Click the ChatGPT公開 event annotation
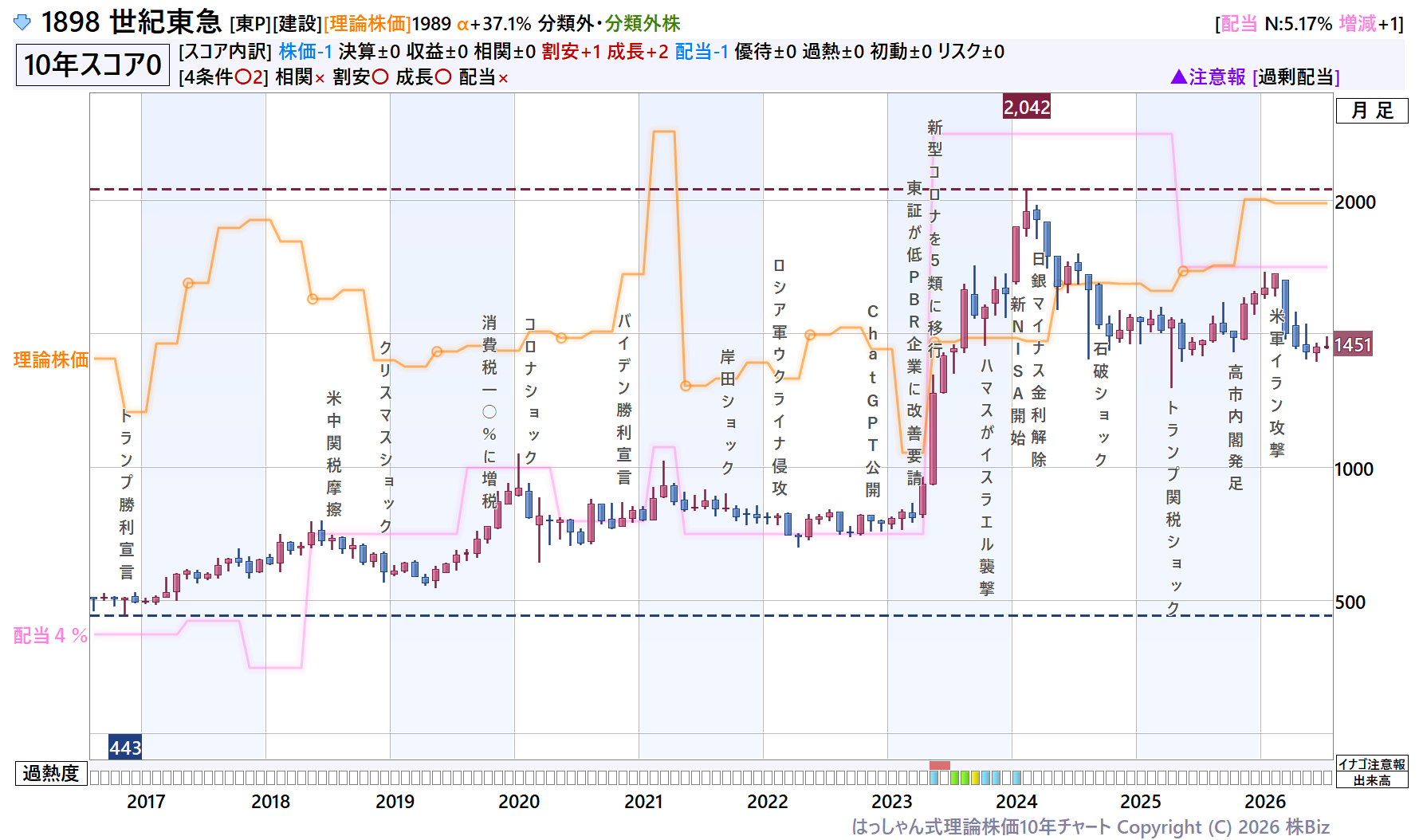This screenshot has height=840, width=1419. point(873,400)
